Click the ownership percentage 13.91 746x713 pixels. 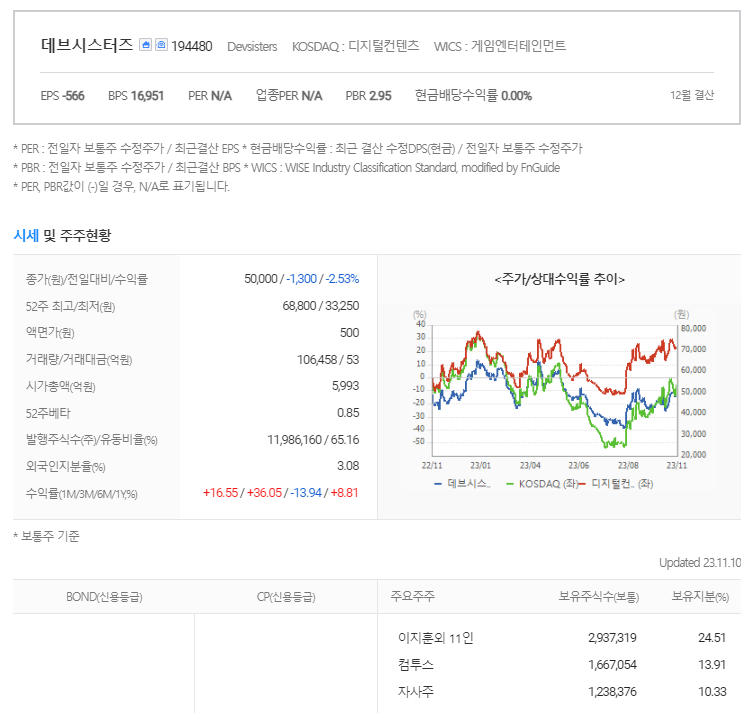[x=712, y=664]
